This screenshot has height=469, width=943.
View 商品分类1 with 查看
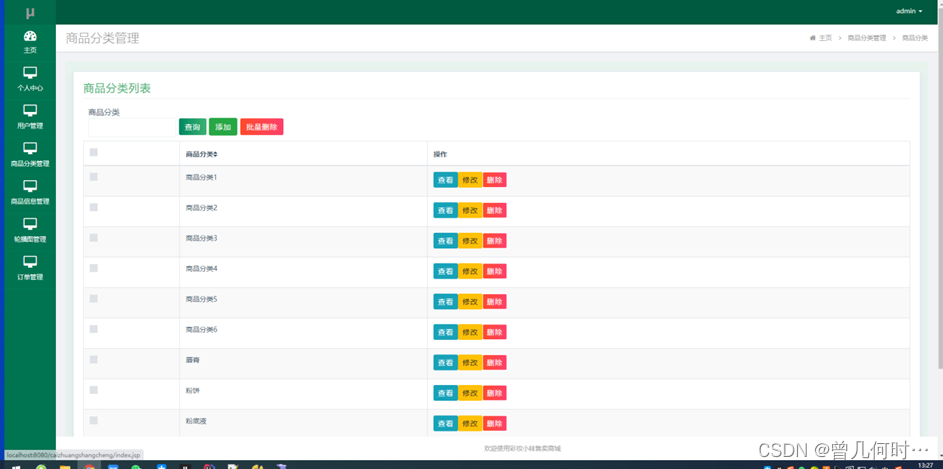[x=445, y=180]
